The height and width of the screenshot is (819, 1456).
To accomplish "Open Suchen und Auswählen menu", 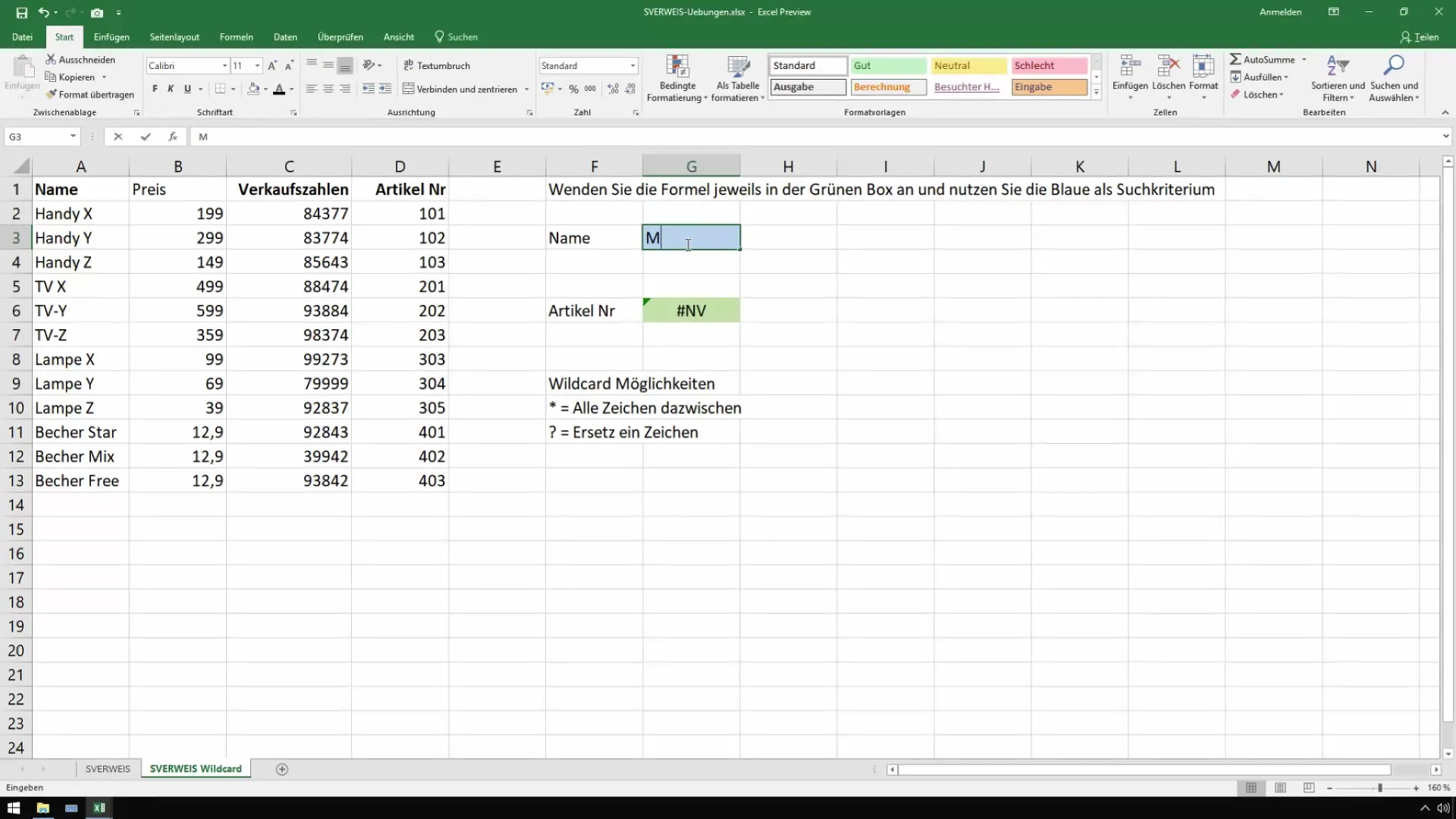I will coord(1394,78).
